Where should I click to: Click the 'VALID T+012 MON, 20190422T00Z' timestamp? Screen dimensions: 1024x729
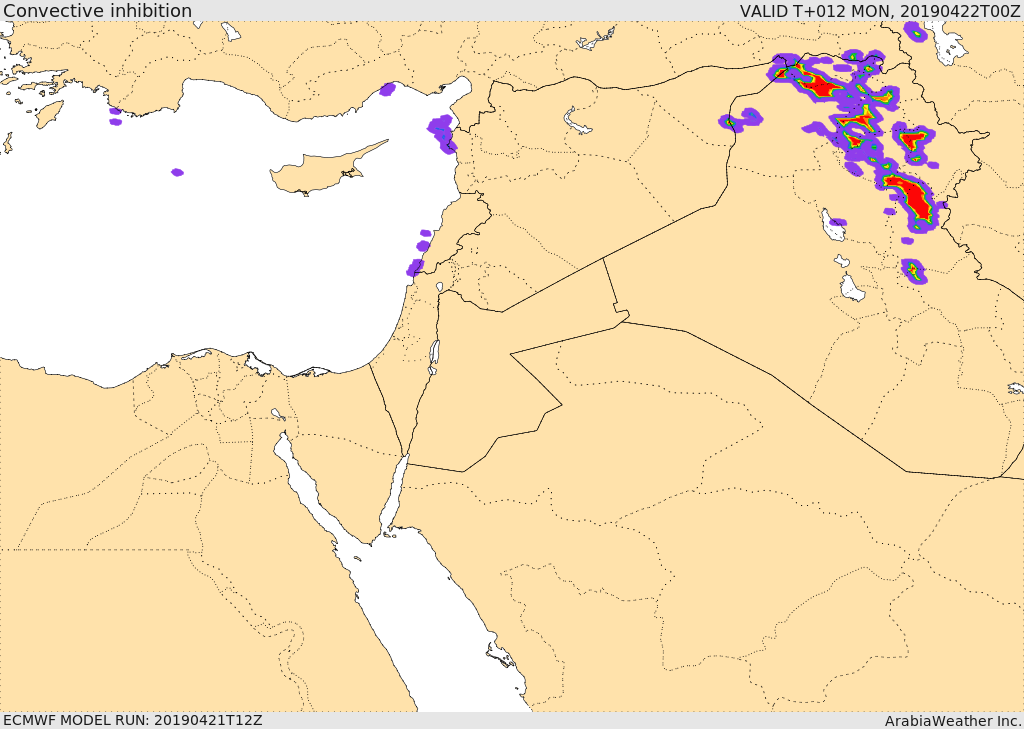(881, 10)
